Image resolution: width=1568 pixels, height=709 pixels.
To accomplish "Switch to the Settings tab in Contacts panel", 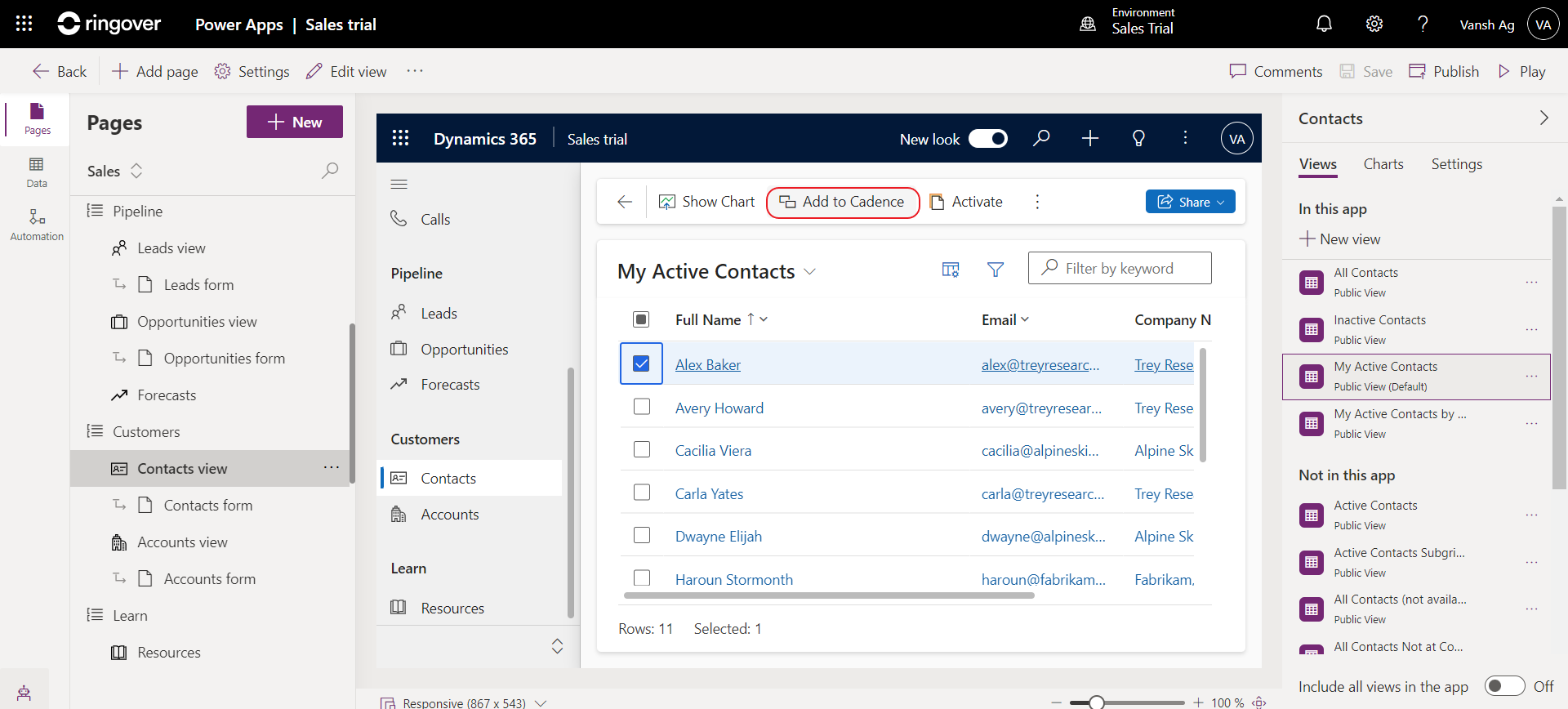I will [x=1457, y=164].
